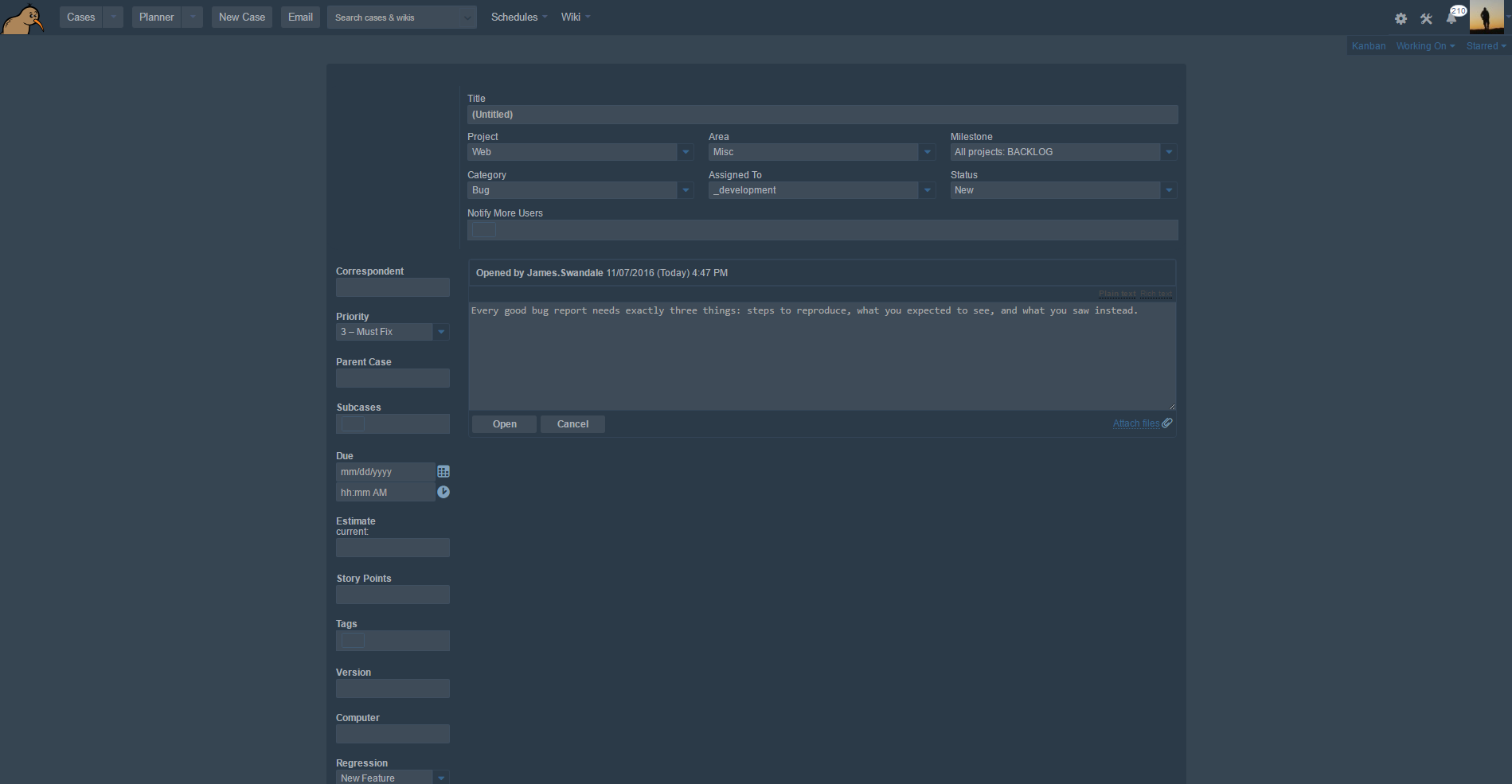Go to the Kanban link
Viewport: 1512px width, 784px height.
click(1368, 46)
